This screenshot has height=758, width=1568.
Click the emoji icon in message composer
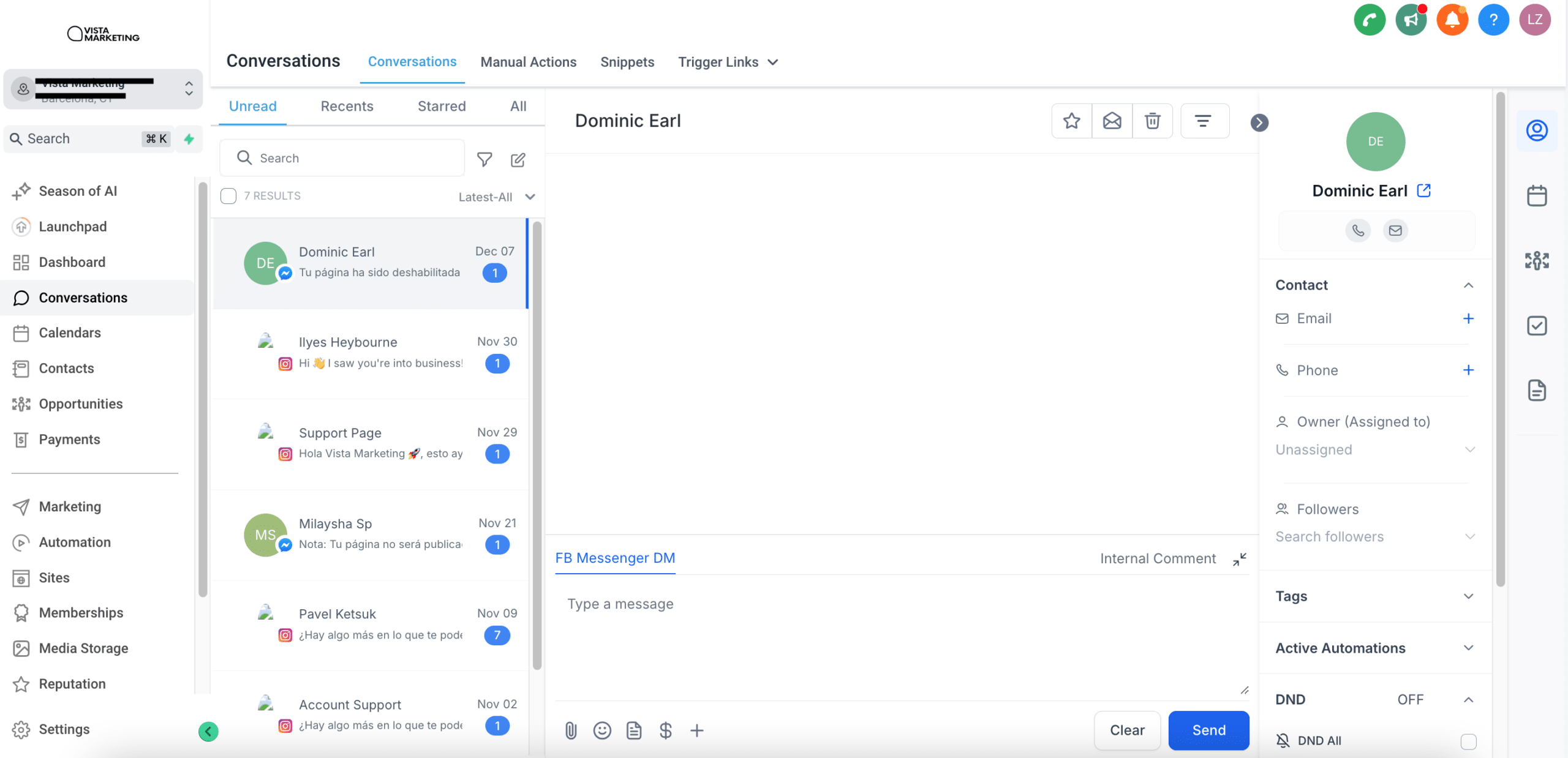click(602, 731)
